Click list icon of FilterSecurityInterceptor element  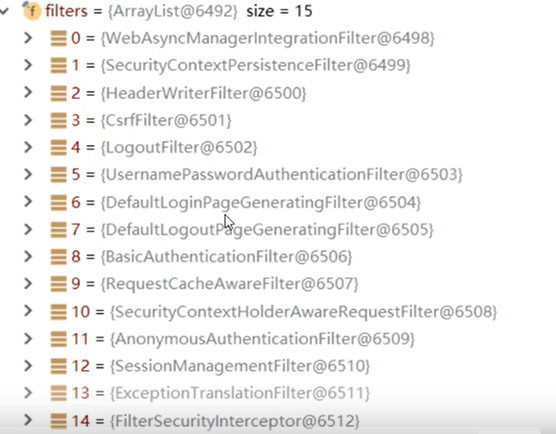click(59, 421)
